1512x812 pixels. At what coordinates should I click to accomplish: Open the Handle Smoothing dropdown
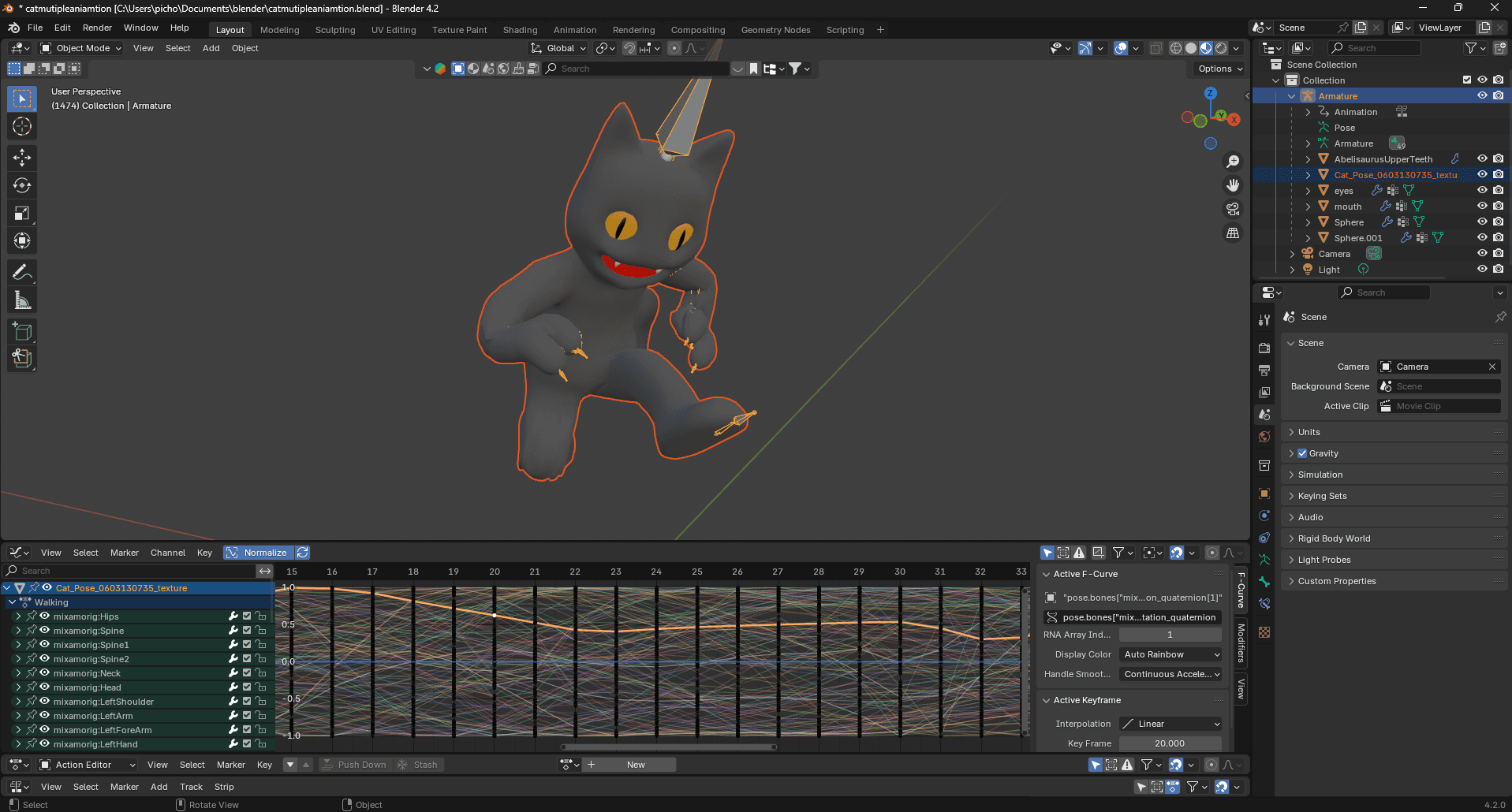pyautogui.click(x=1171, y=674)
